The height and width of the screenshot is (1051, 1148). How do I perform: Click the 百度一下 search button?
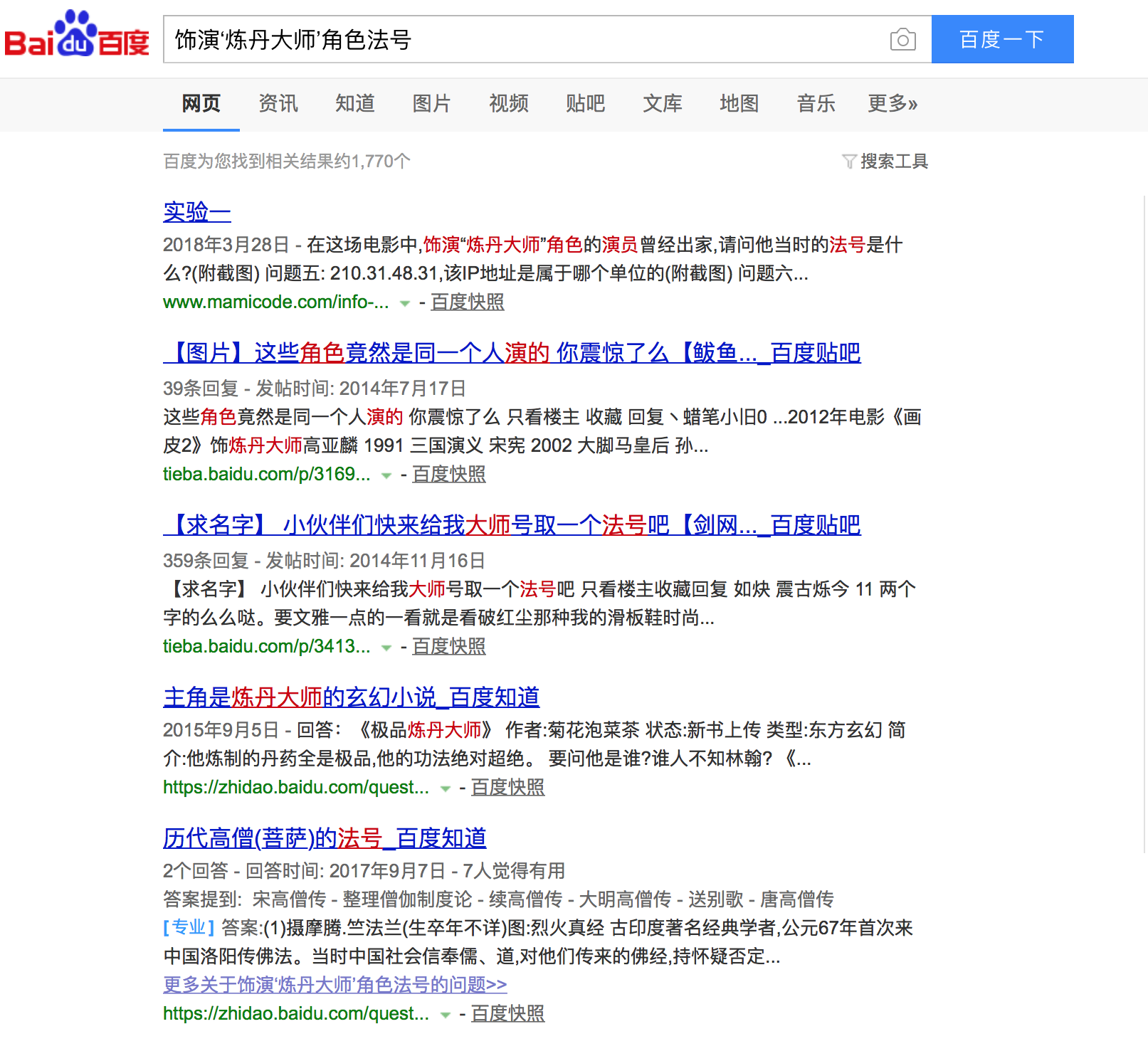pyautogui.click(x=1002, y=39)
